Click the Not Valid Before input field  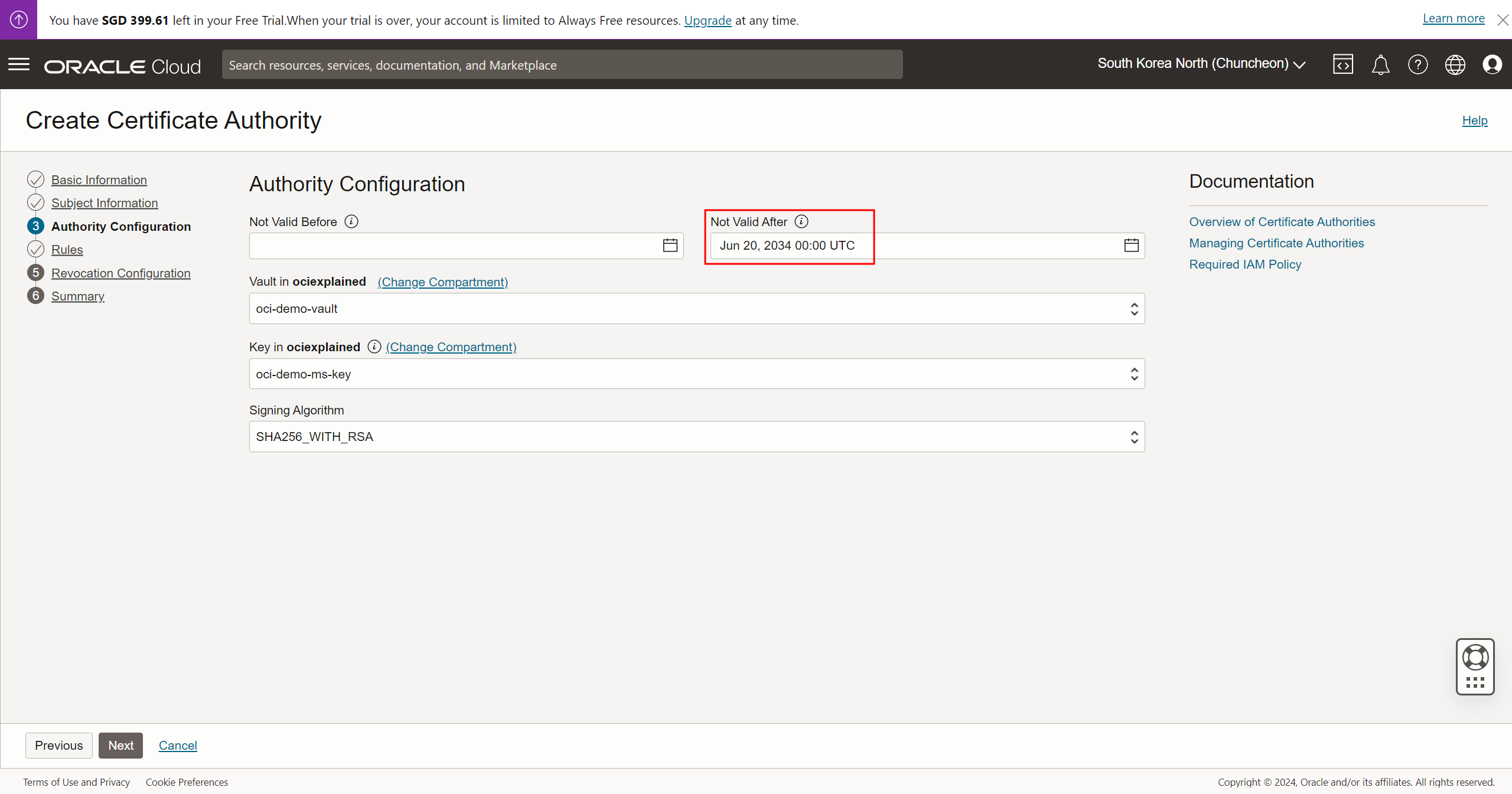455,246
